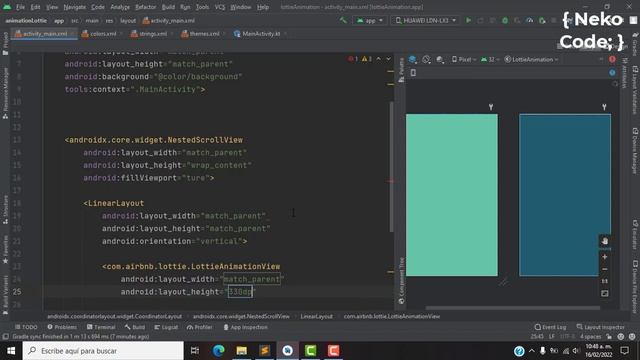This screenshot has width=640, height=360.
Task: Click the yellow warning count indicator
Action: tap(367, 59)
